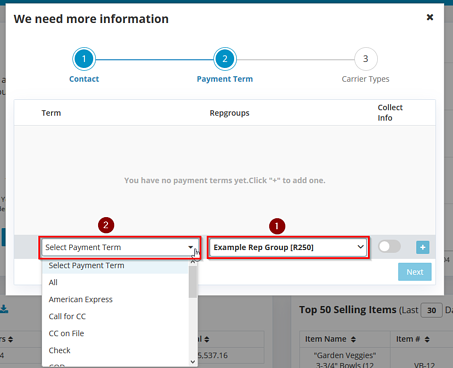Click the Payment Term step label
This screenshot has height=368, width=453.
pyautogui.click(x=225, y=79)
